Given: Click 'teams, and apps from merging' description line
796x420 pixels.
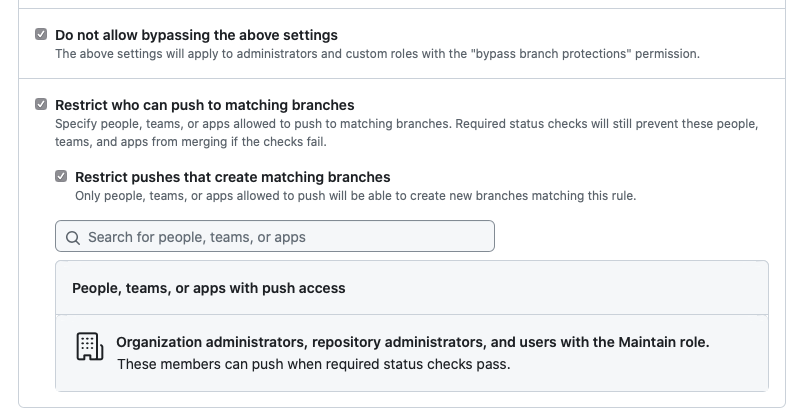Looking at the screenshot, I should (190, 142).
